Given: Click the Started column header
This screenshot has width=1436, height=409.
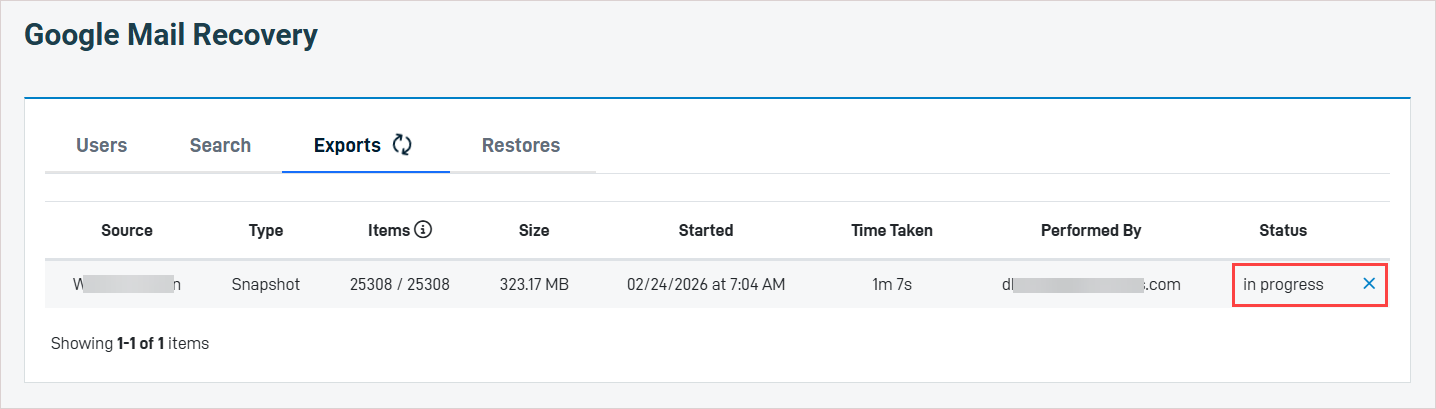Looking at the screenshot, I should coord(706,231).
